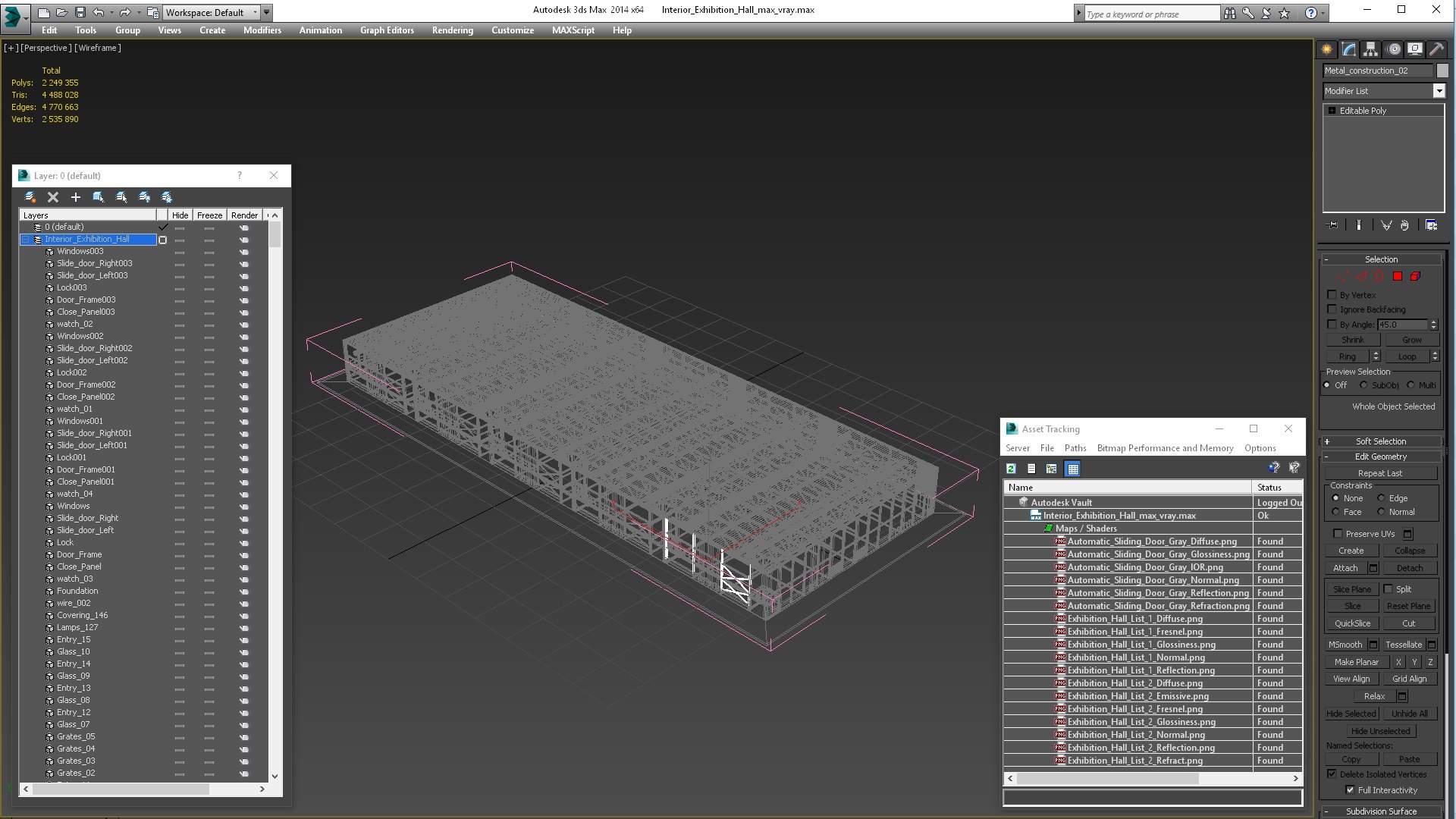The width and height of the screenshot is (1456, 819).
Task: Click the Attach button
Action: pos(1345,568)
